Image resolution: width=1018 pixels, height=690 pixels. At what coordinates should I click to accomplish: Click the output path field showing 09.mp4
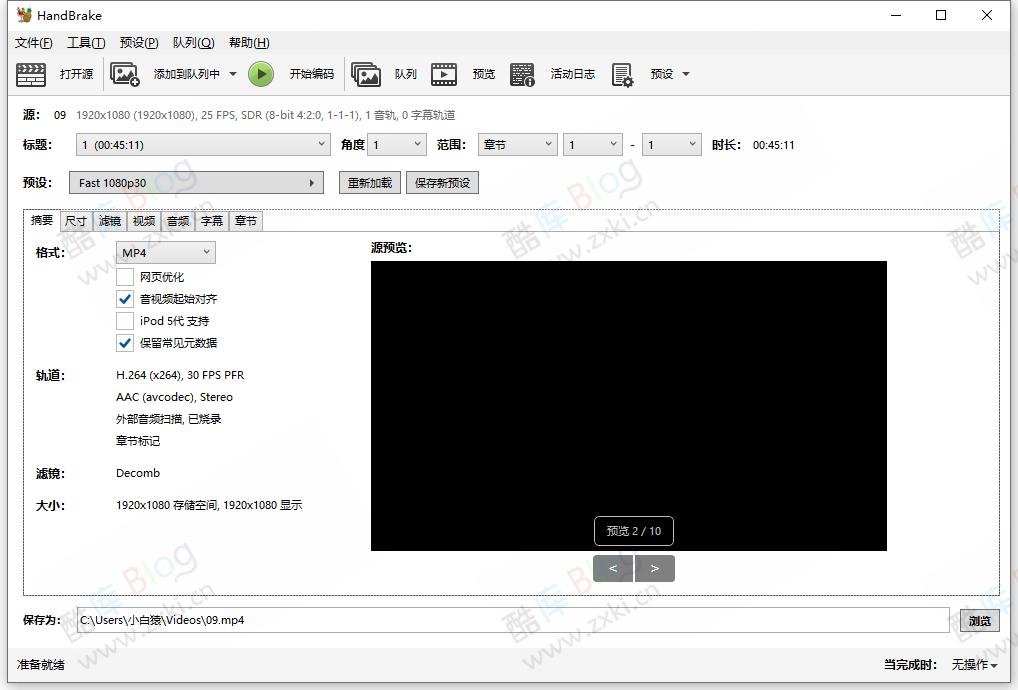tap(510, 620)
